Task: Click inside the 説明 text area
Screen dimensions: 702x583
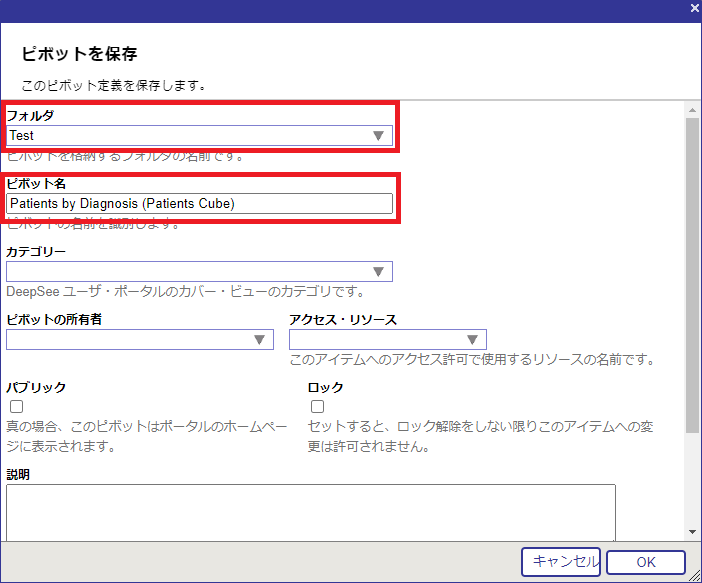Action: pyautogui.click(x=310, y=512)
